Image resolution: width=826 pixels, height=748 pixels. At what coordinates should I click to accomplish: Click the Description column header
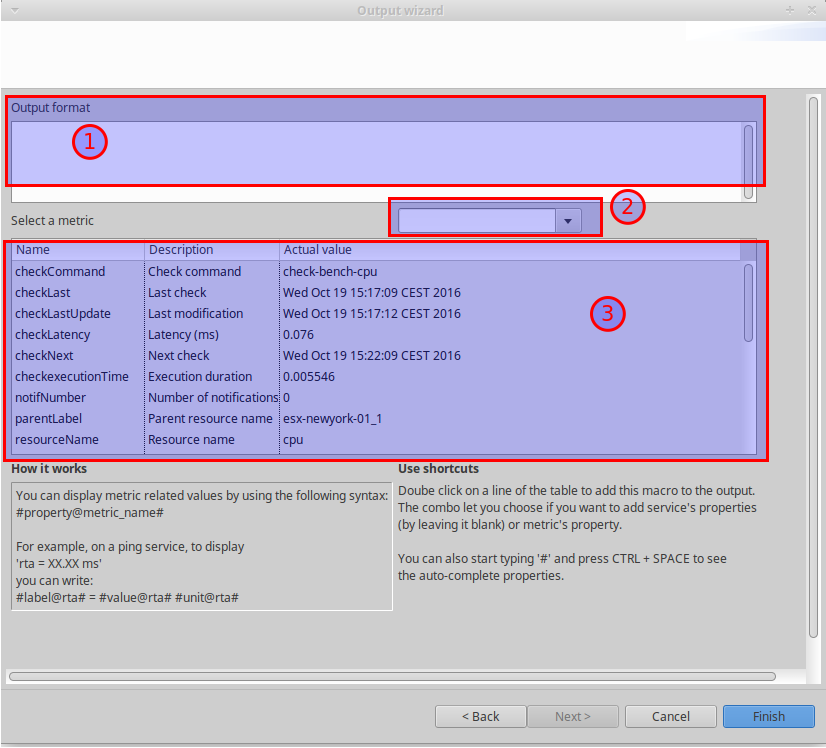[210, 249]
